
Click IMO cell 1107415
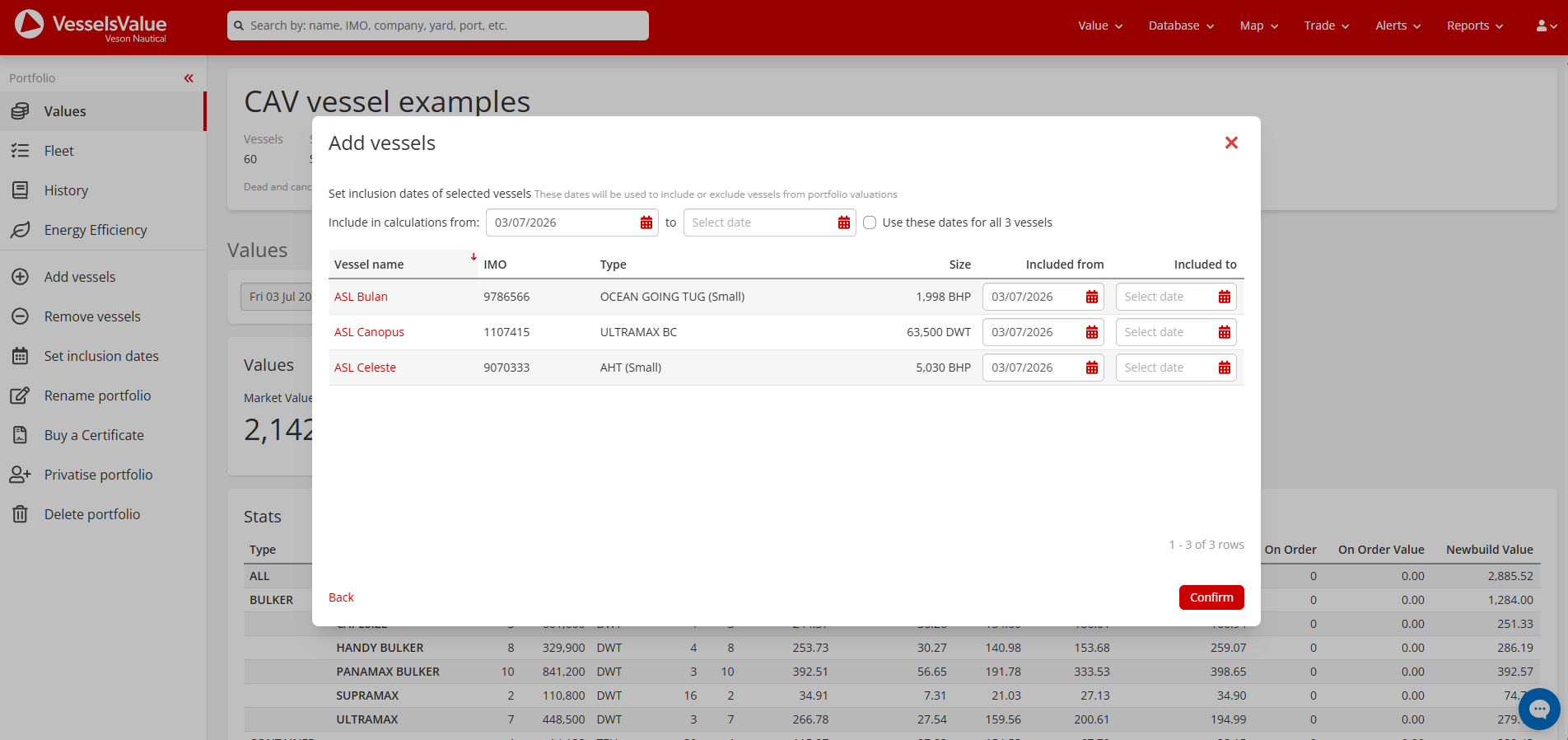(x=506, y=332)
